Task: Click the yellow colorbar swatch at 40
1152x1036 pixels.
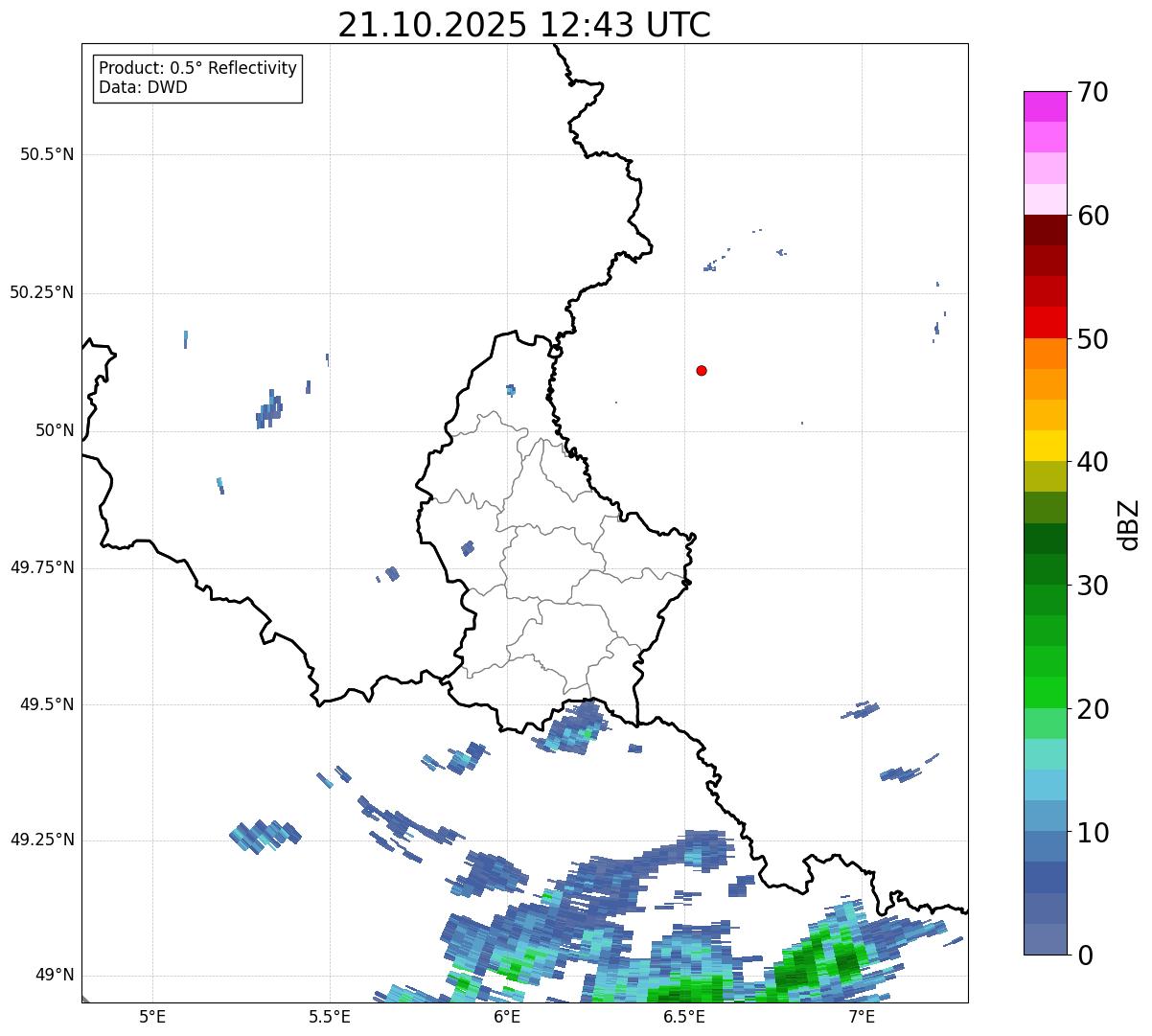Action: tap(1045, 447)
